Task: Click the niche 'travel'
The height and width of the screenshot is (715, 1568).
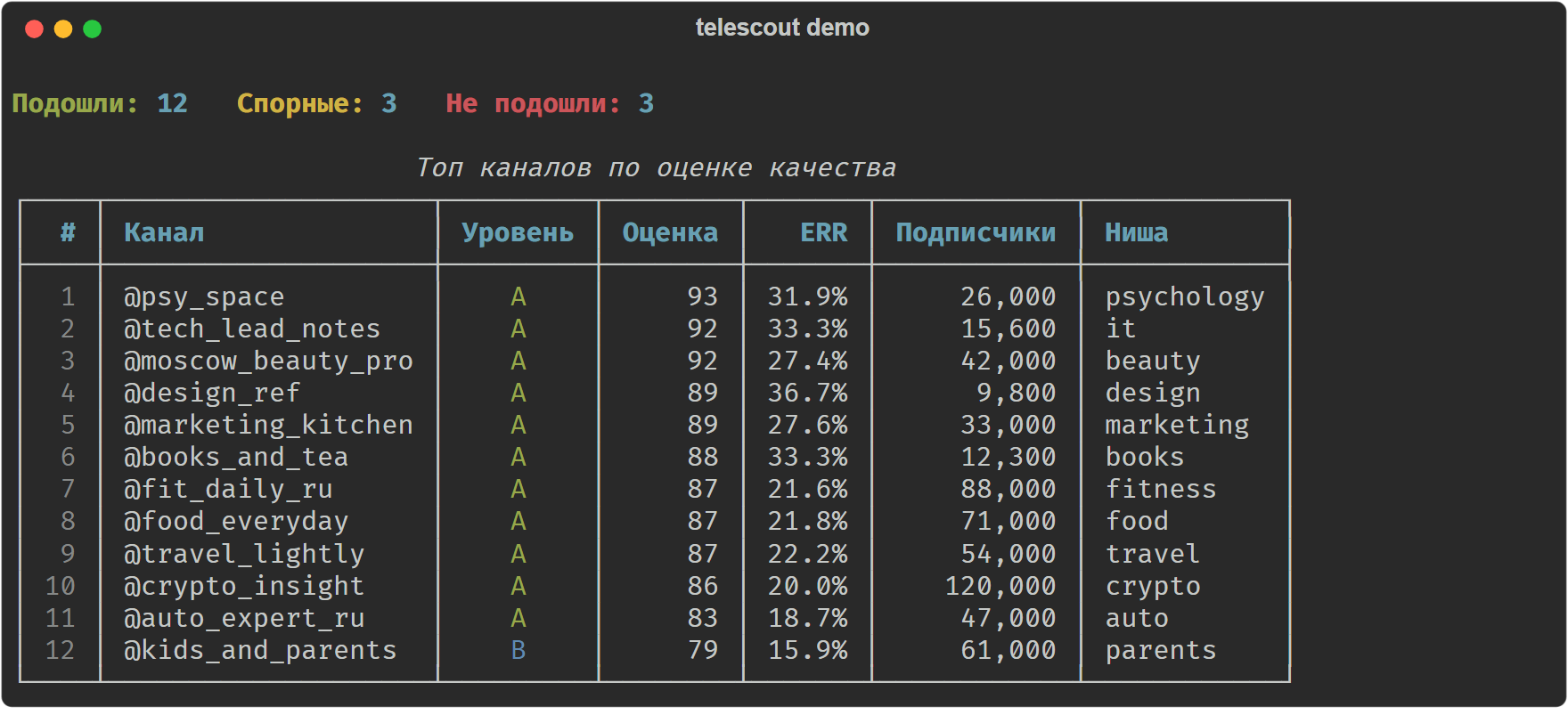Action: (x=1153, y=554)
